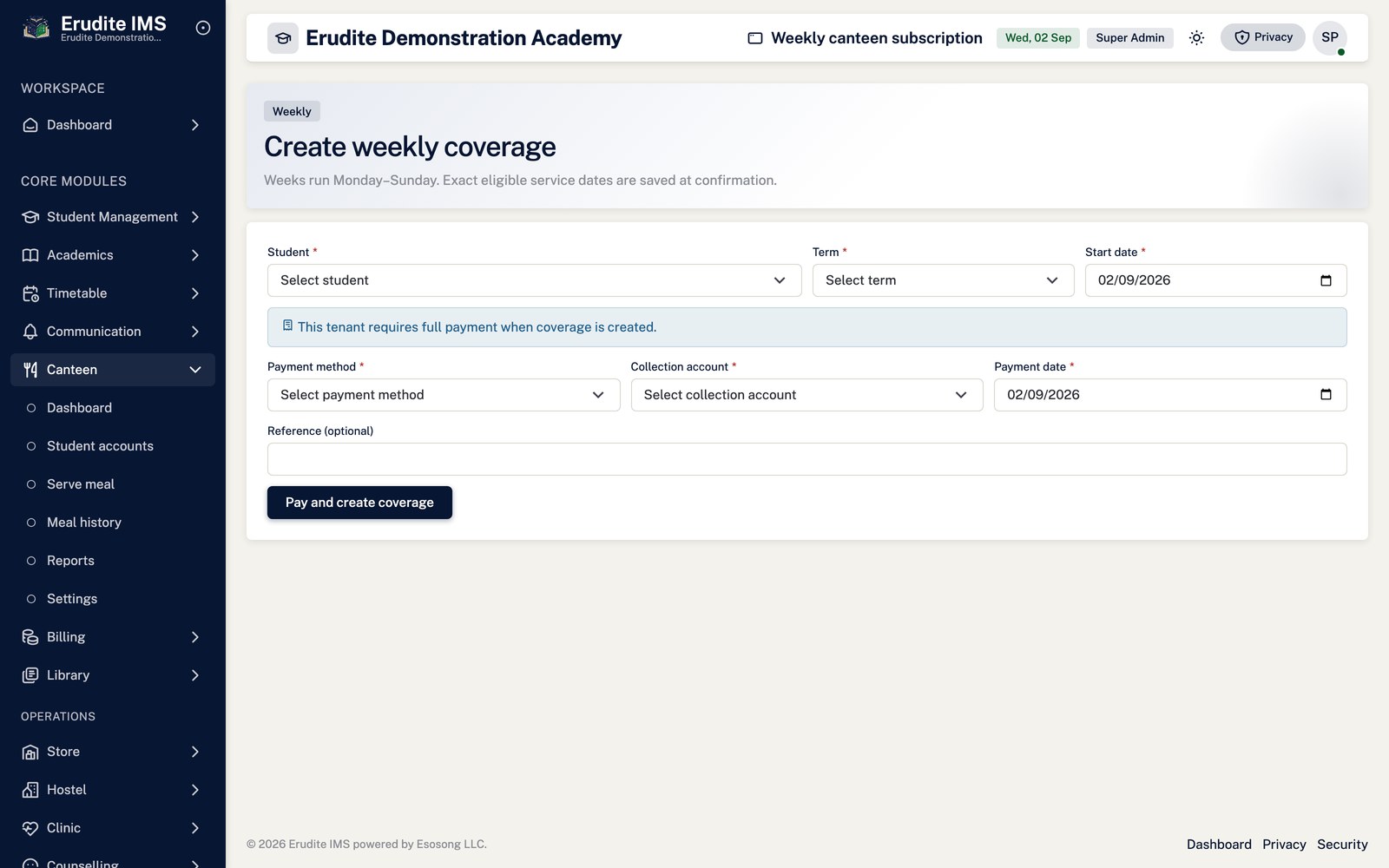Open the Select collection account dropdown
Viewport: 1389px width, 868px height.
tap(806, 395)
